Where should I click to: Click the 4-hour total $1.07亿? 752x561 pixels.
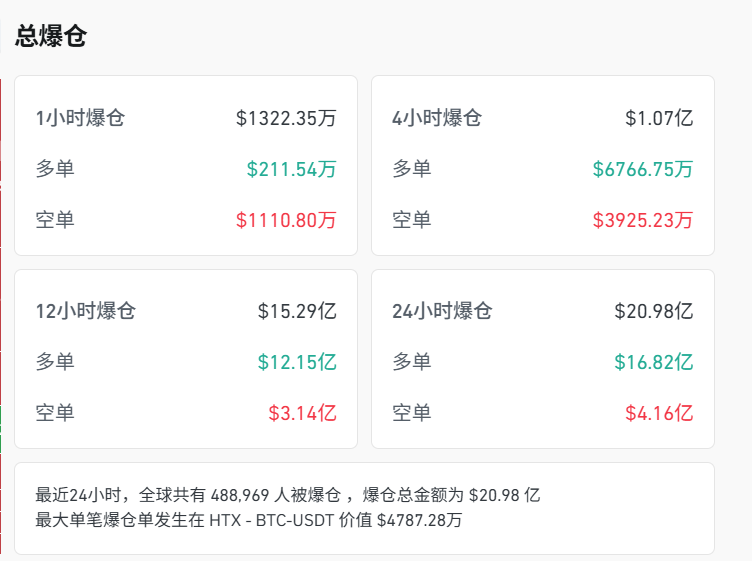pos(659,118)
